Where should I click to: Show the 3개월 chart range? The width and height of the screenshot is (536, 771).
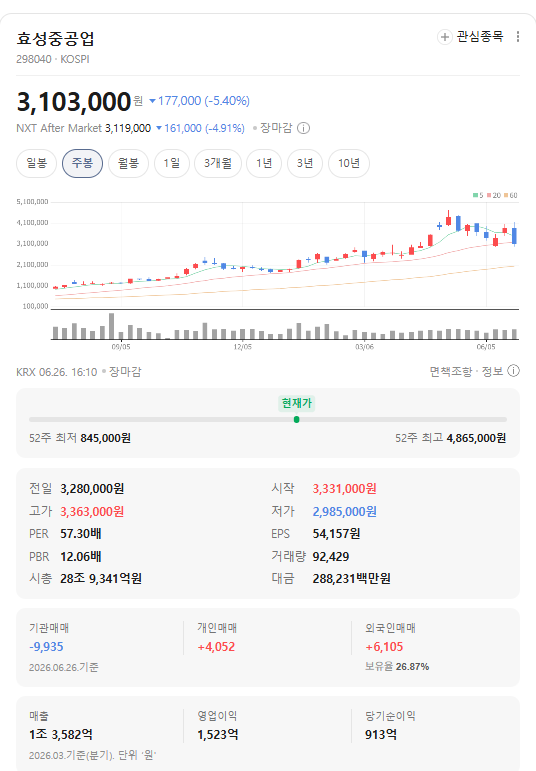pyautogui.click(x=218, y=163)
